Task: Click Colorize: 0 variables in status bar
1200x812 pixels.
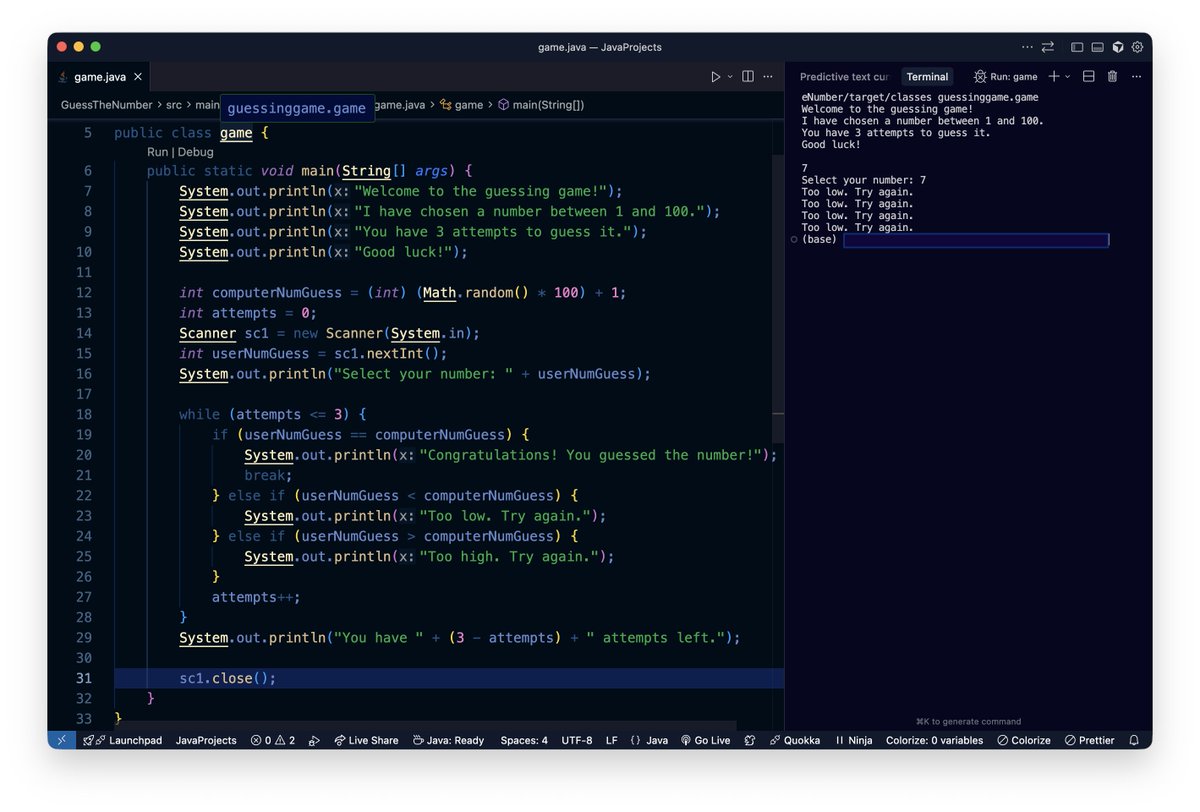Action: pos(935,740)
